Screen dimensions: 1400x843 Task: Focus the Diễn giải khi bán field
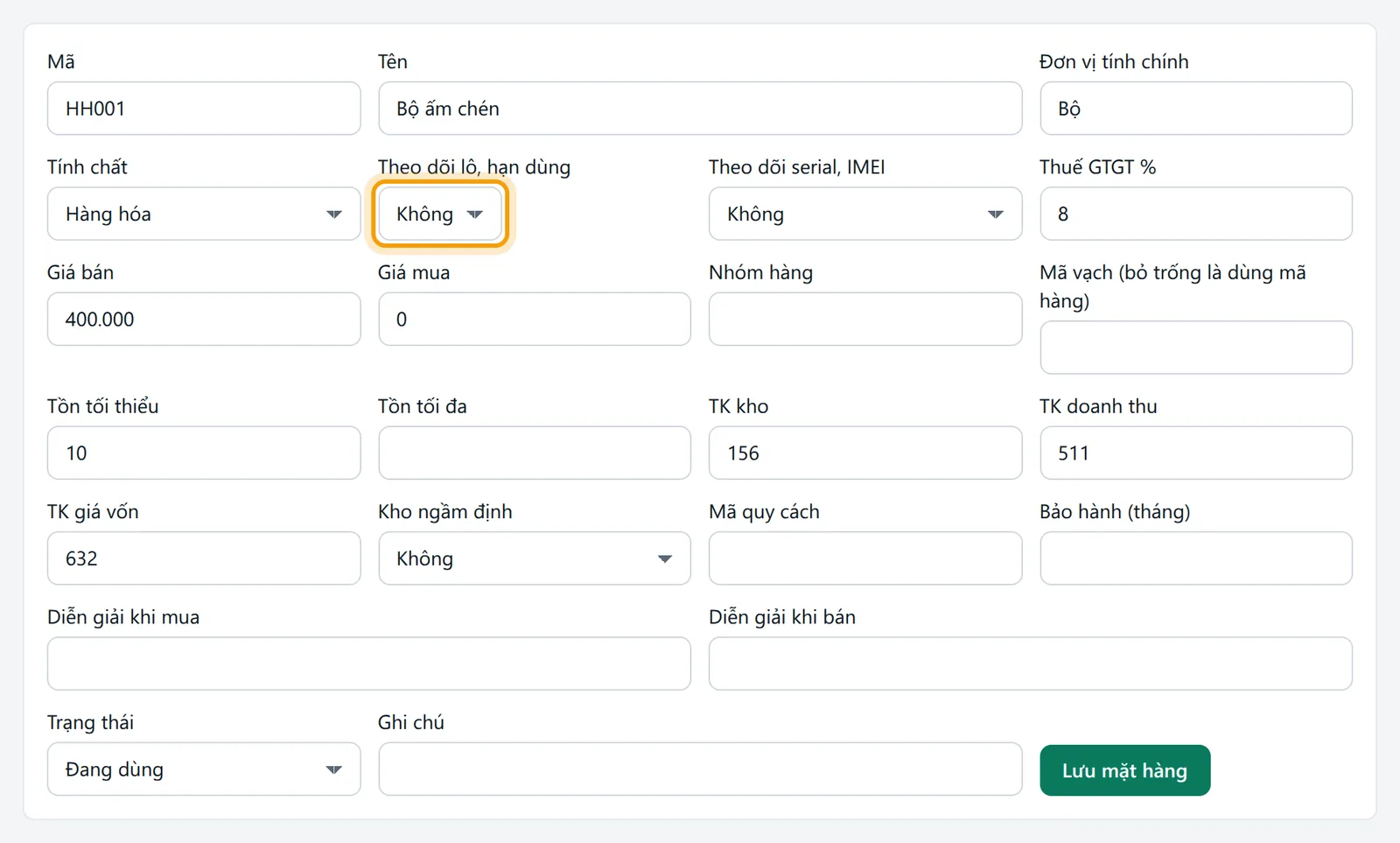[x=1031, y=664]
